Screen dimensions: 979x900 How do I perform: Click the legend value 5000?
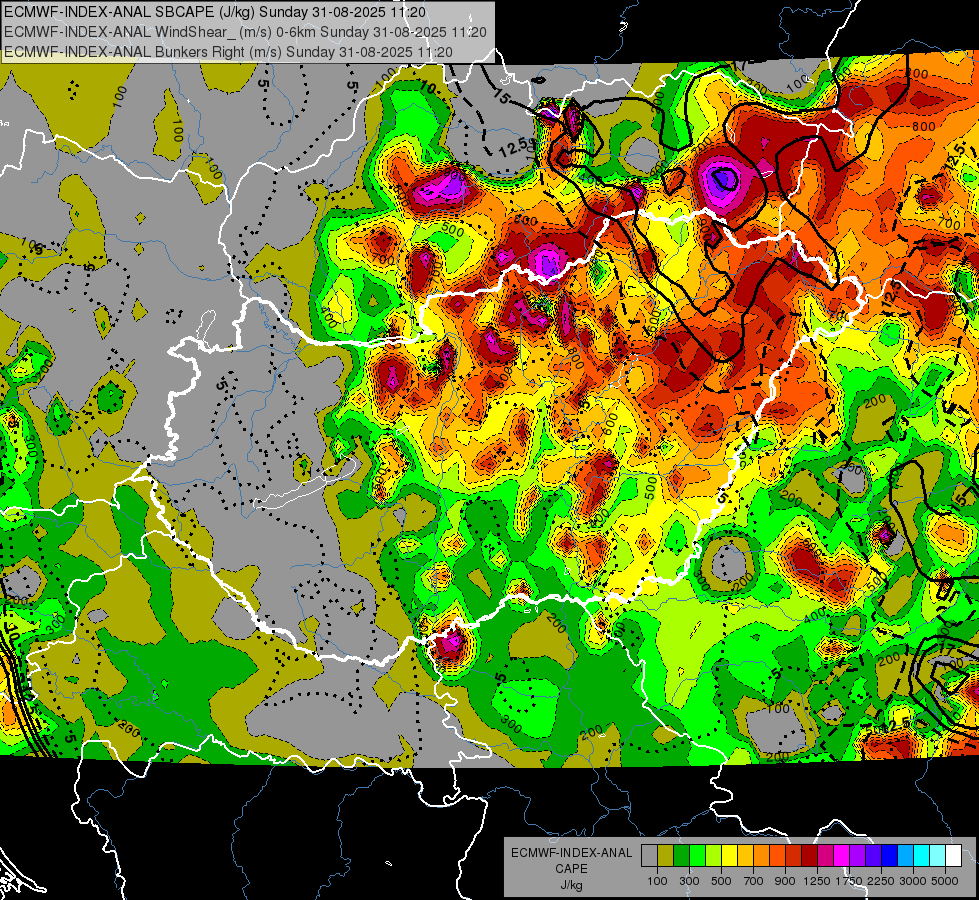(x=945, y=881)
